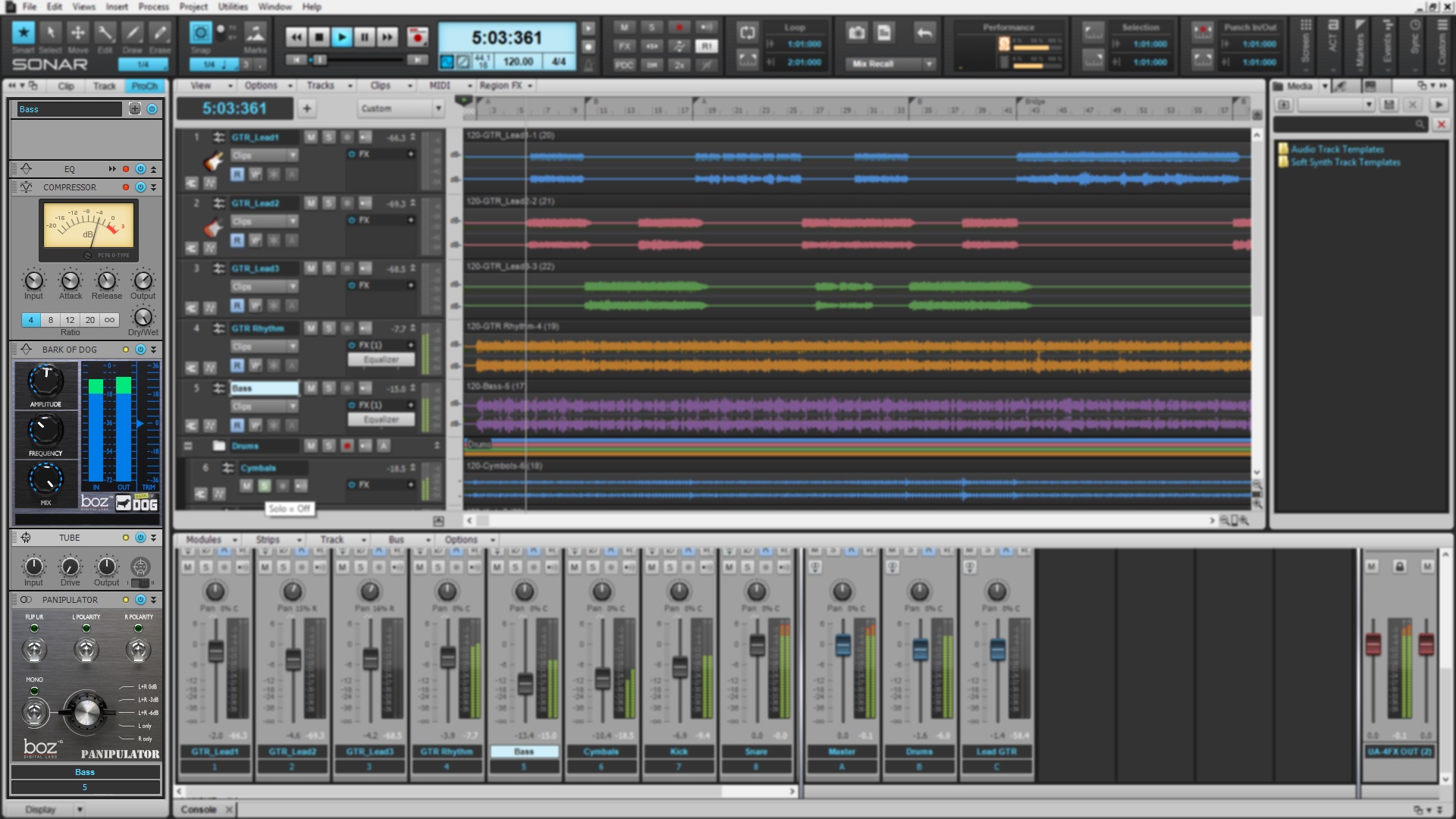Select the Smart tool in the toolbar
The width and height of the screenshot is (1456, 819).
pos(24,34)
